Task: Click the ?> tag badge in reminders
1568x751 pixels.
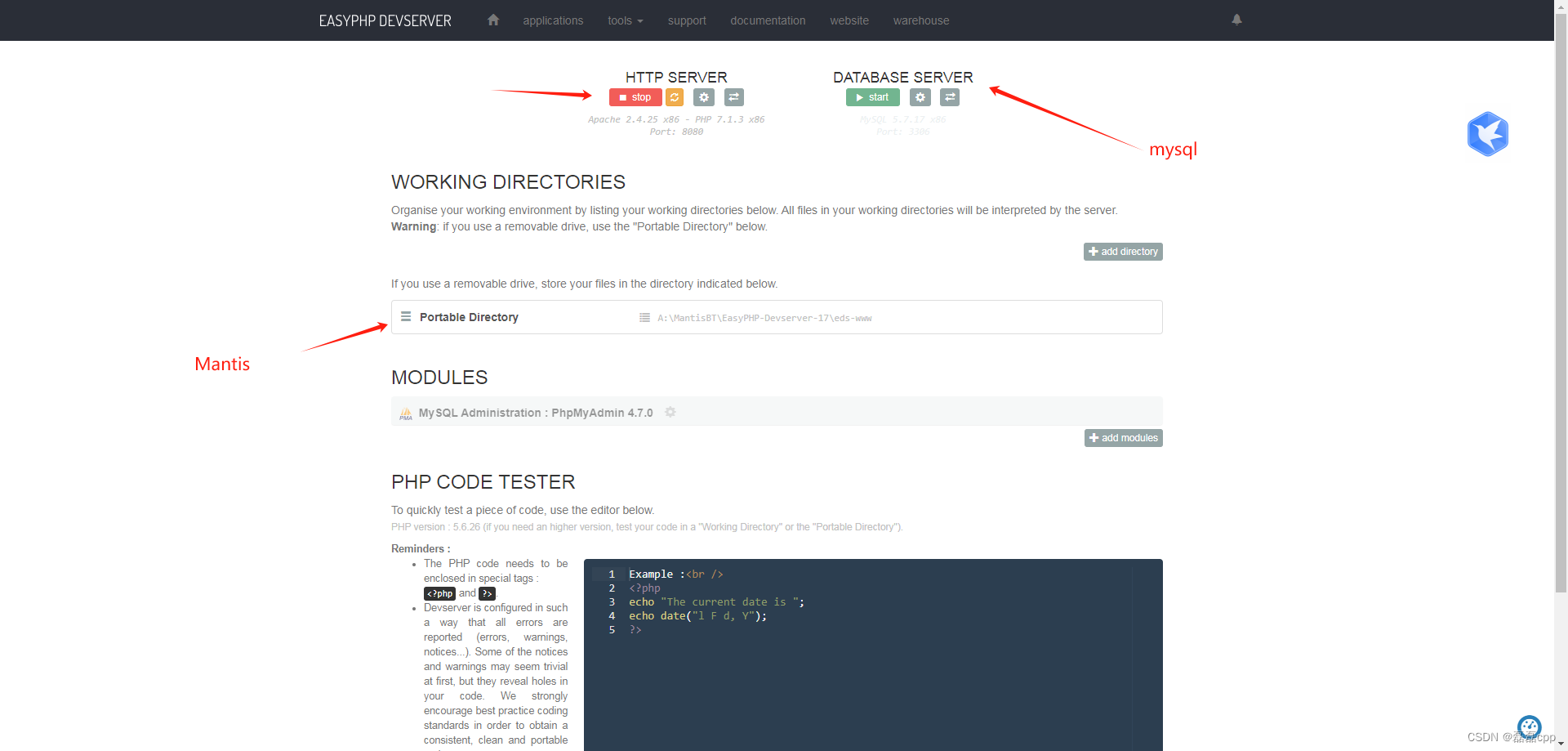Action: [487, 593]
